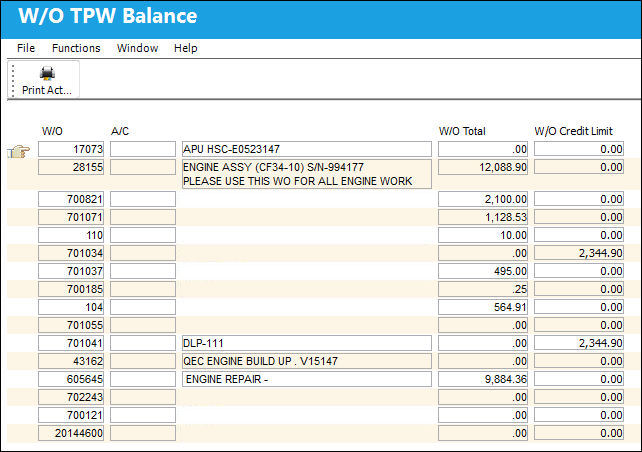
Task: Click the Print Activity printer icon
Action: (47, 73)
